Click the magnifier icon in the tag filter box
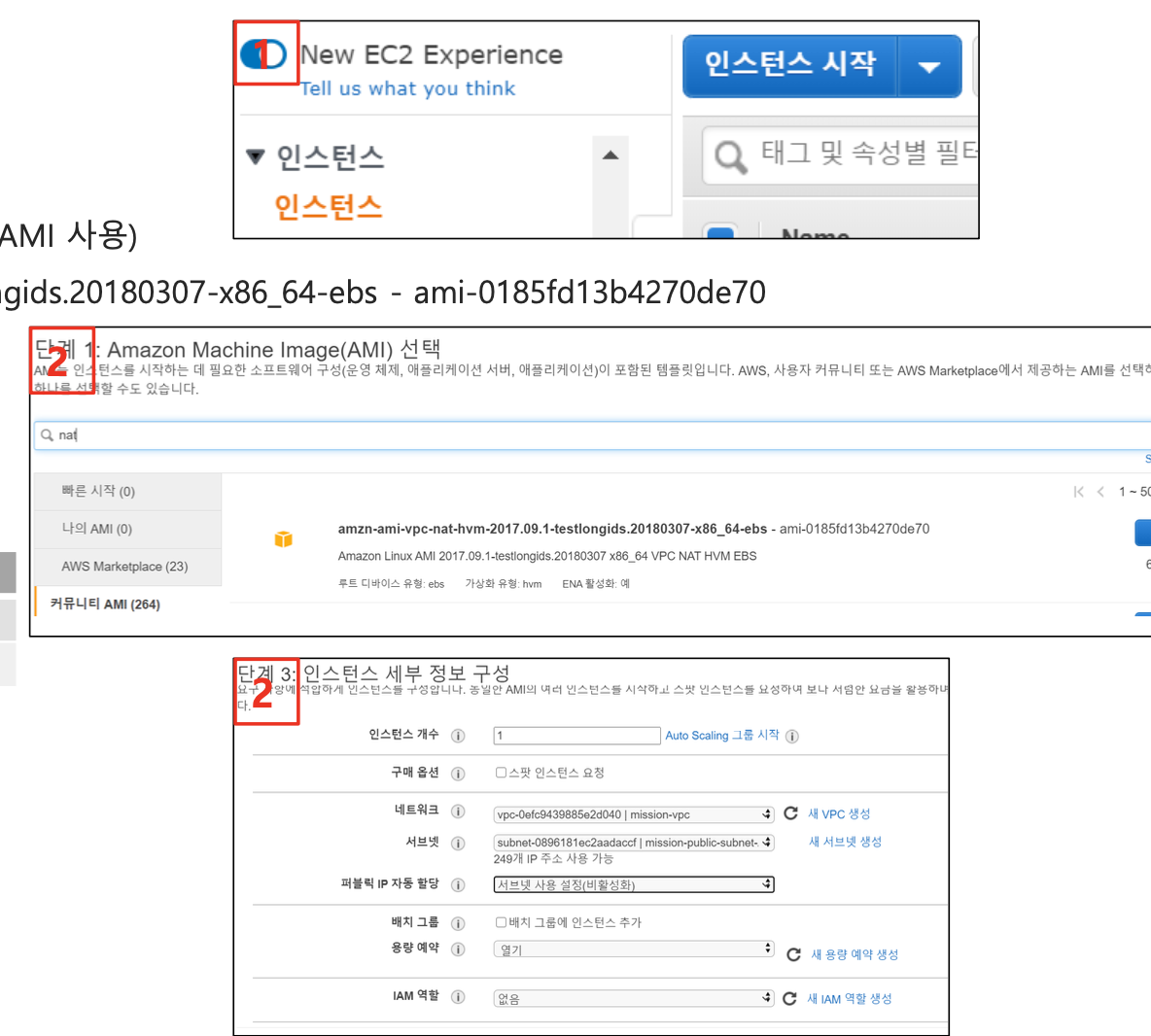Screen dimensions: 1151x1036 [x=730, y=156]
